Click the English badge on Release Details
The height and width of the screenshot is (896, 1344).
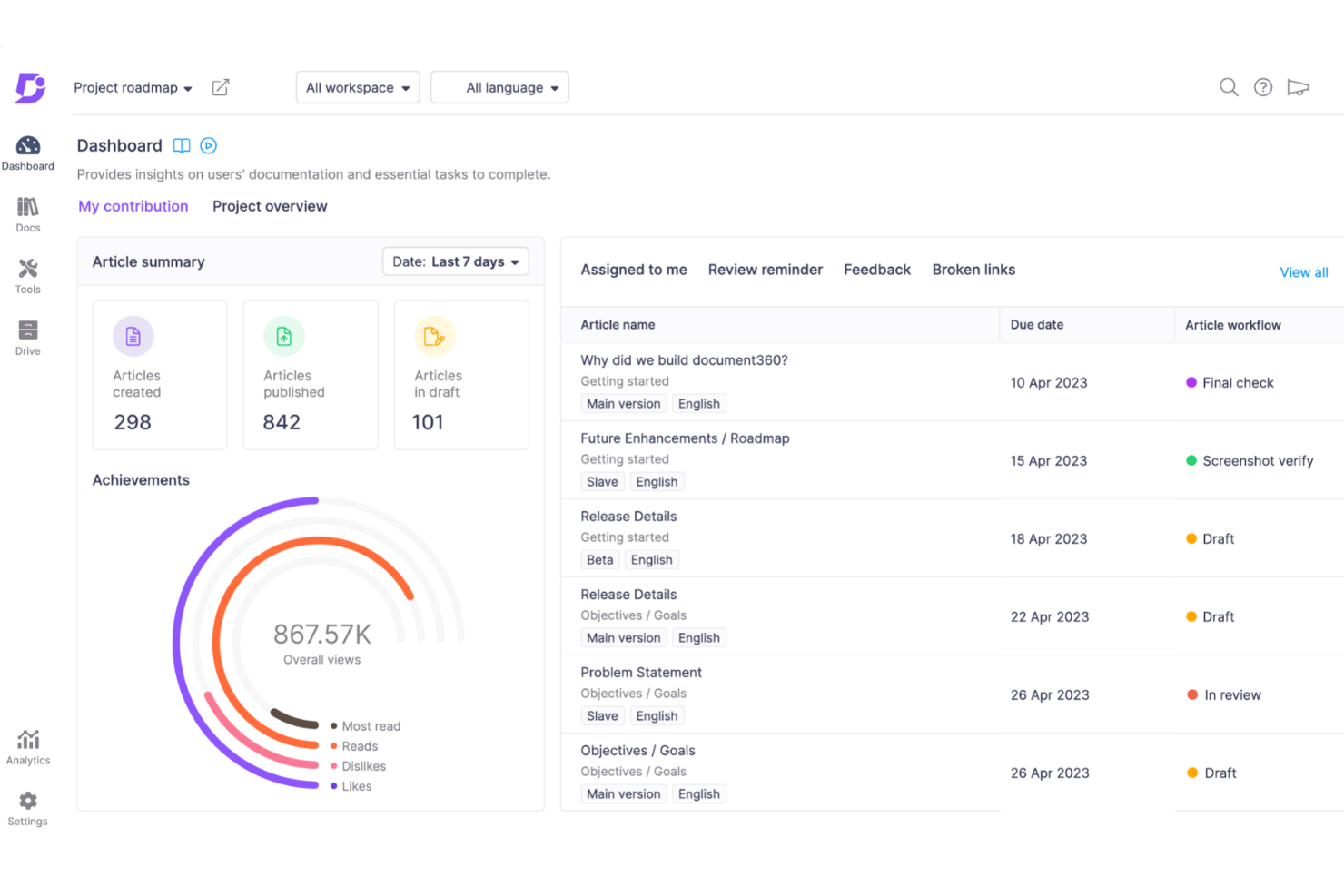tap(652, 559)
